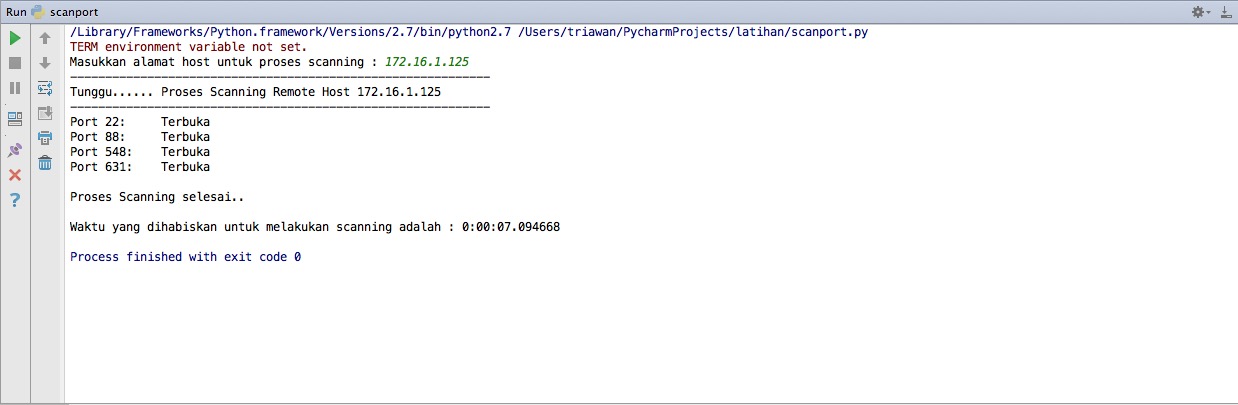Click the 'Process finished with exit code 0' line

185,257
